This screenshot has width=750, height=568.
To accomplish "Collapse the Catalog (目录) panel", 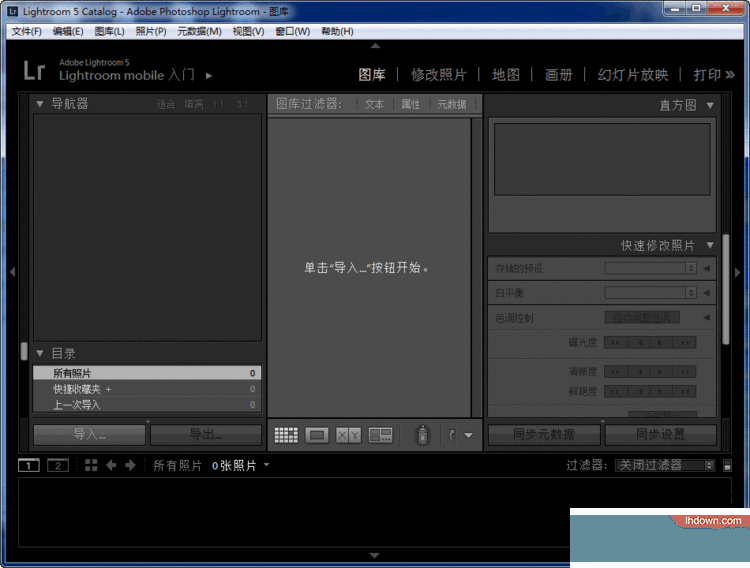I will [40, 354].
